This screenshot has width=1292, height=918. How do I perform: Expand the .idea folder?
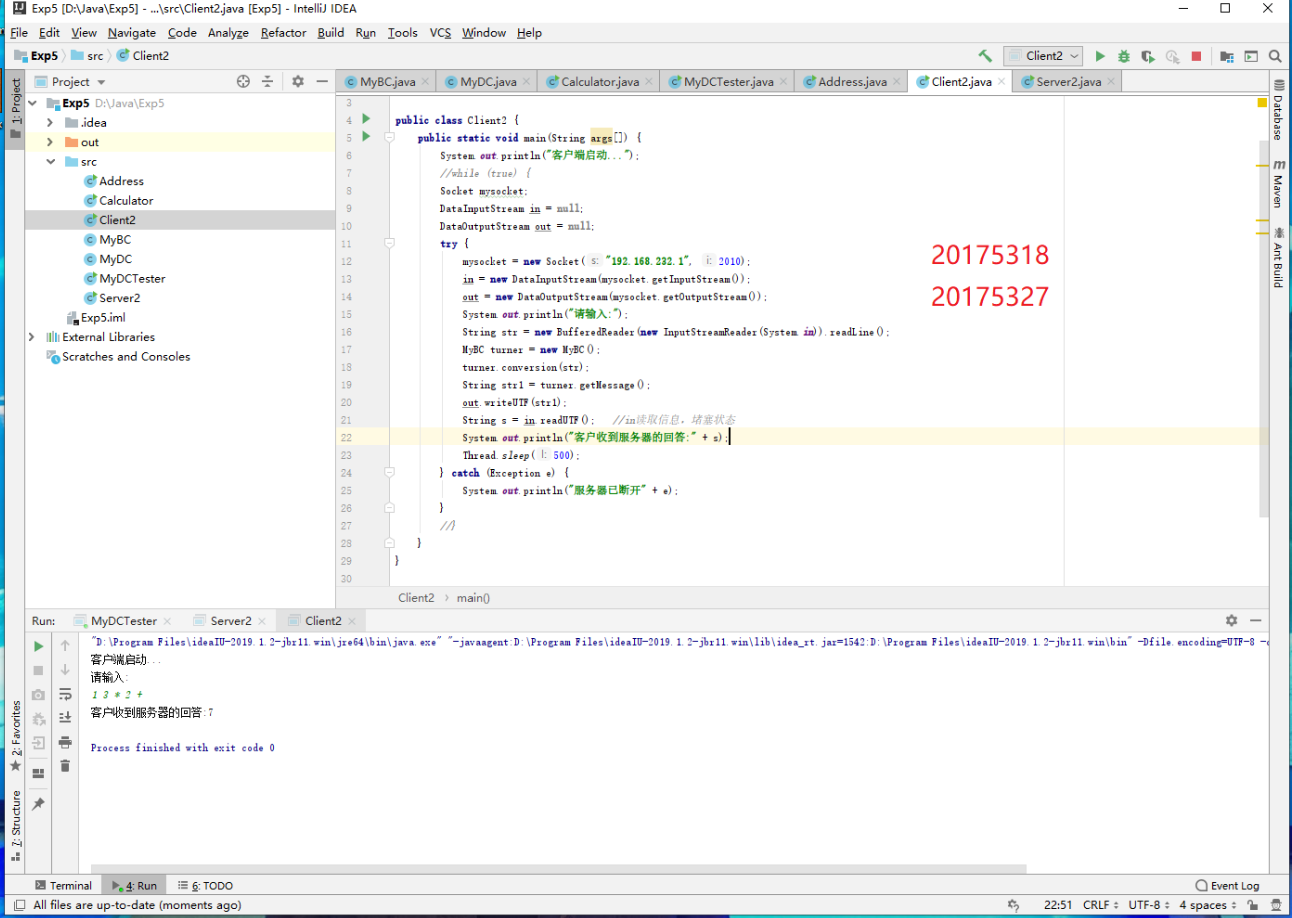[x=50, y=123]
